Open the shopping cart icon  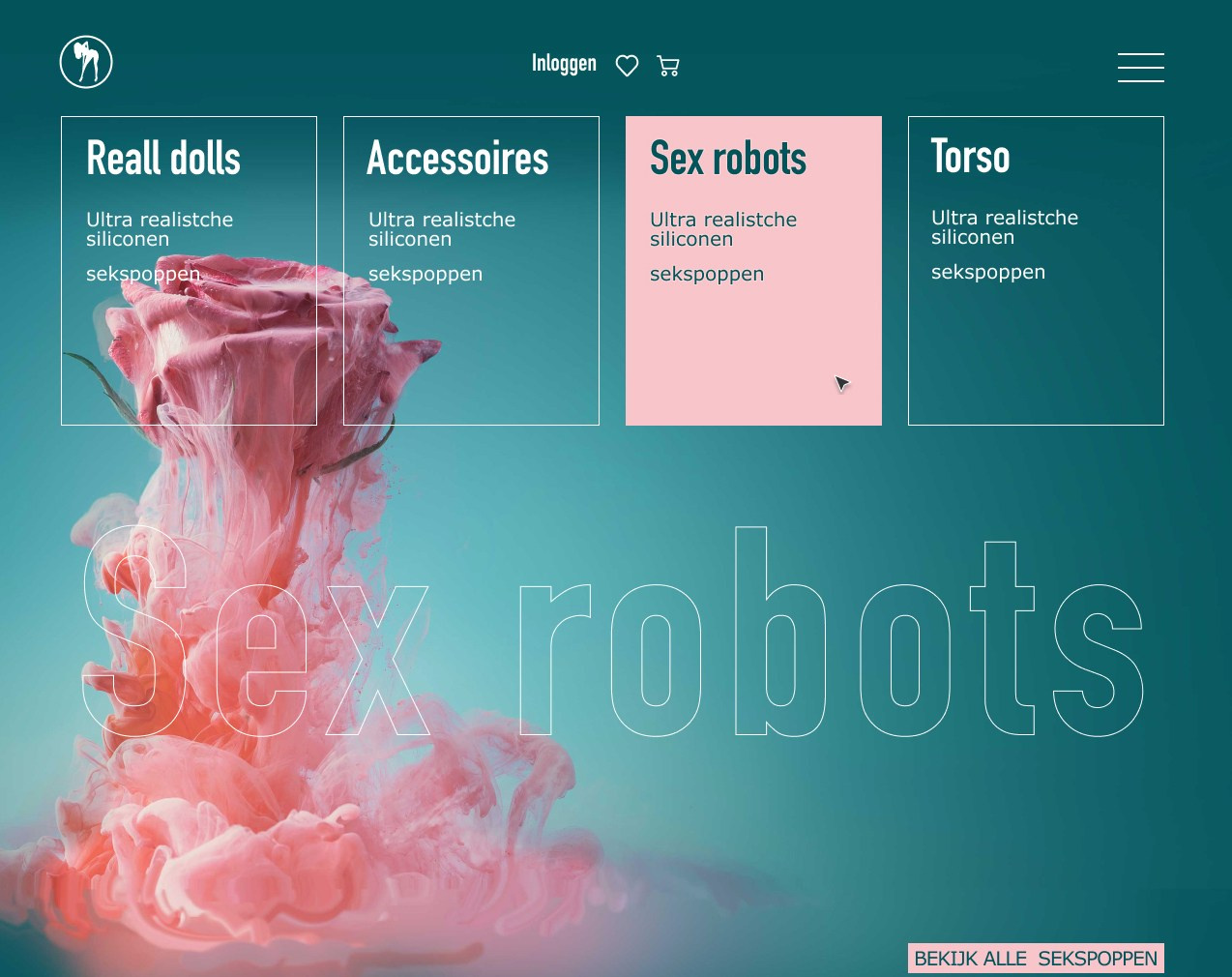tap(667, 65)
